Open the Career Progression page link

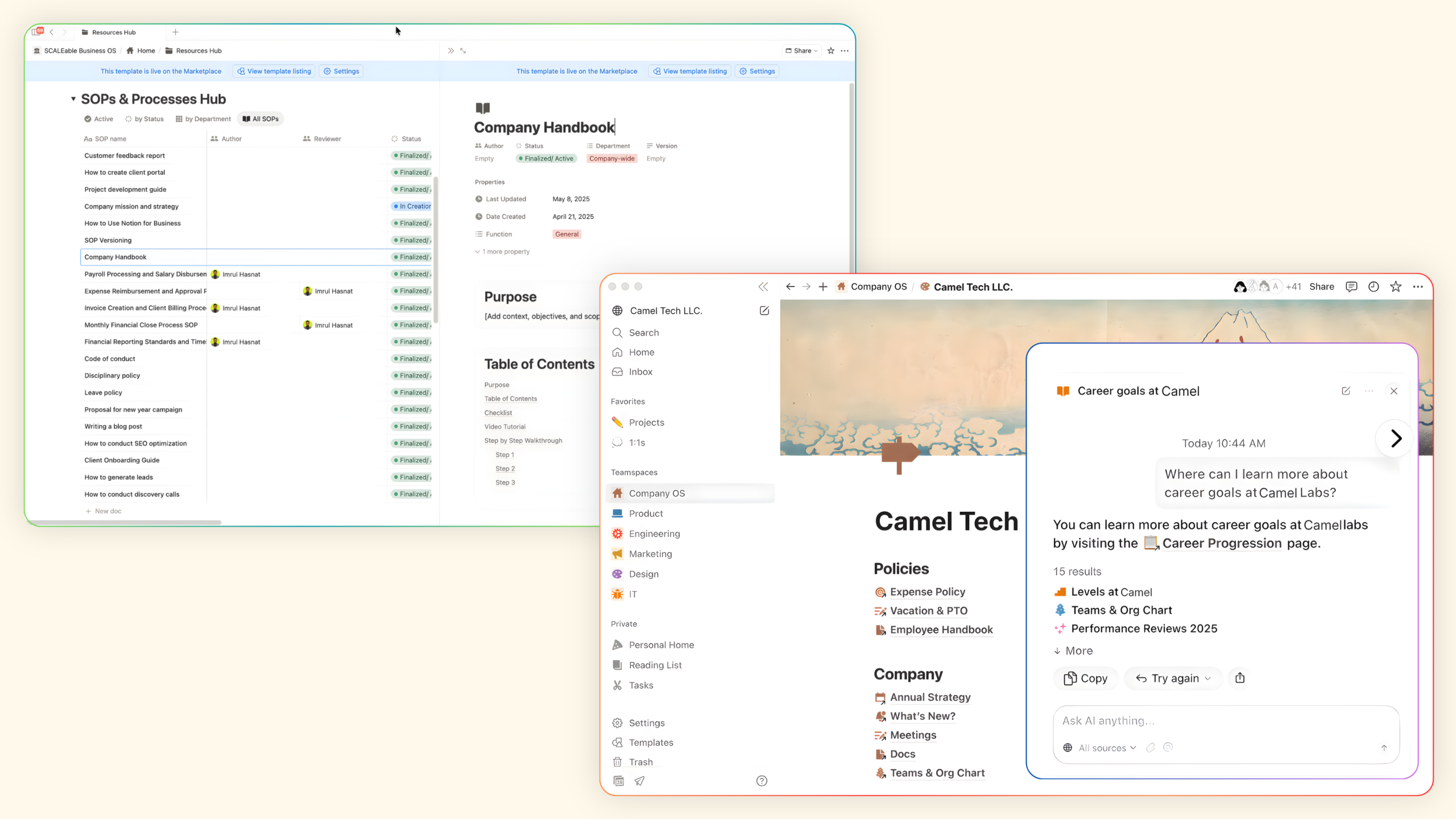click(x=1221, y=543)
